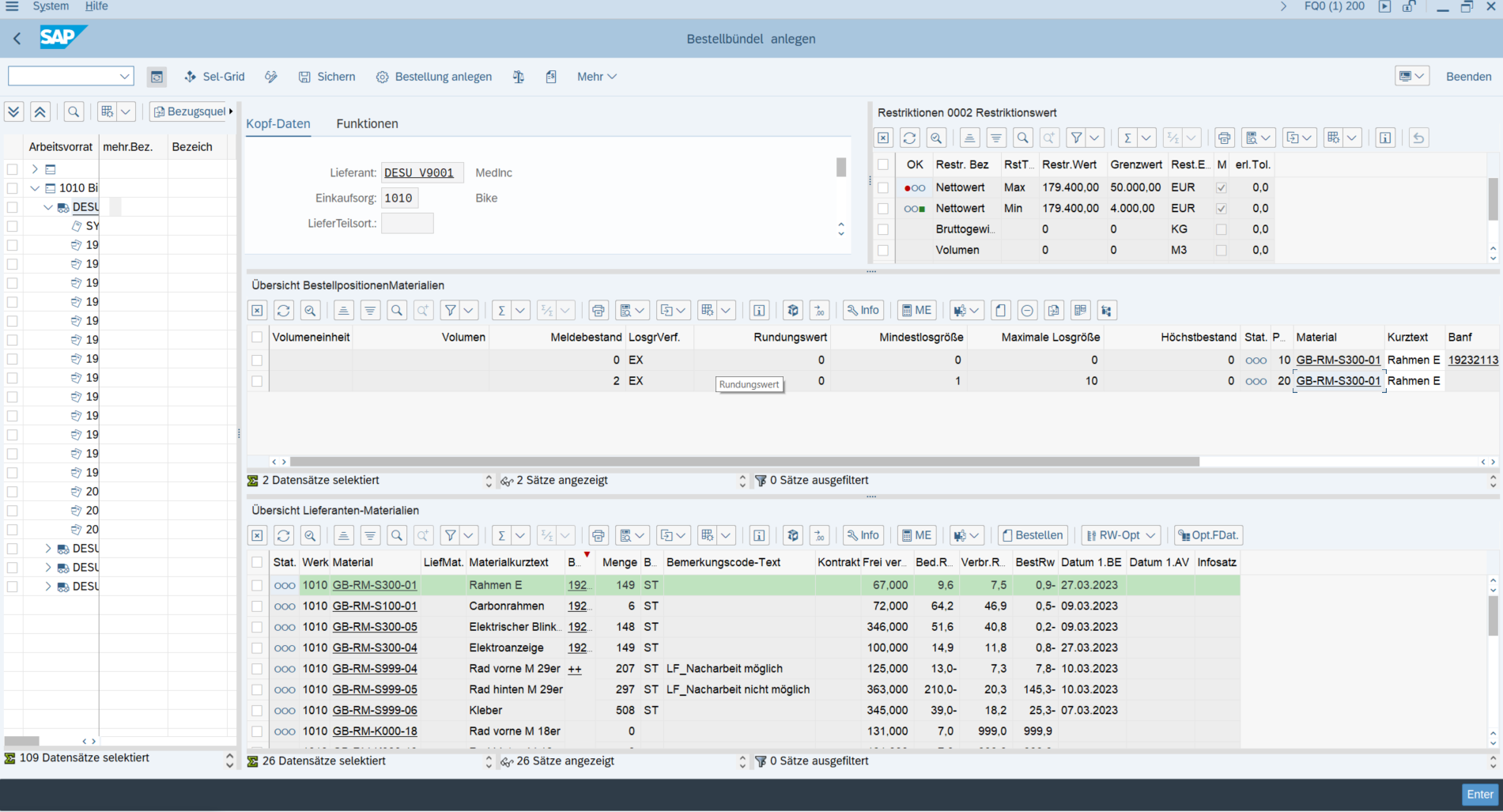Click horizontal scrollbar of Bestellpositionen table

743,462
